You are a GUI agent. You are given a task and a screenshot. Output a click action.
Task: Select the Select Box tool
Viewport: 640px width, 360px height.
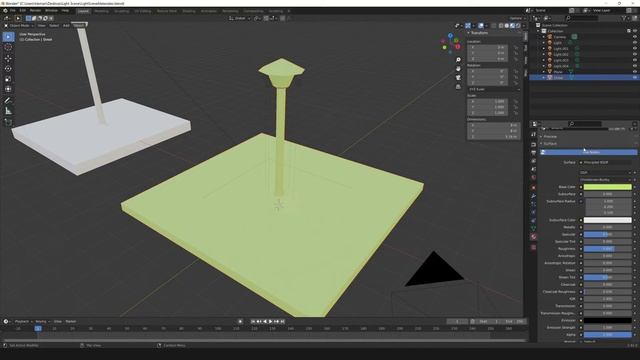[x=8, y=37]
